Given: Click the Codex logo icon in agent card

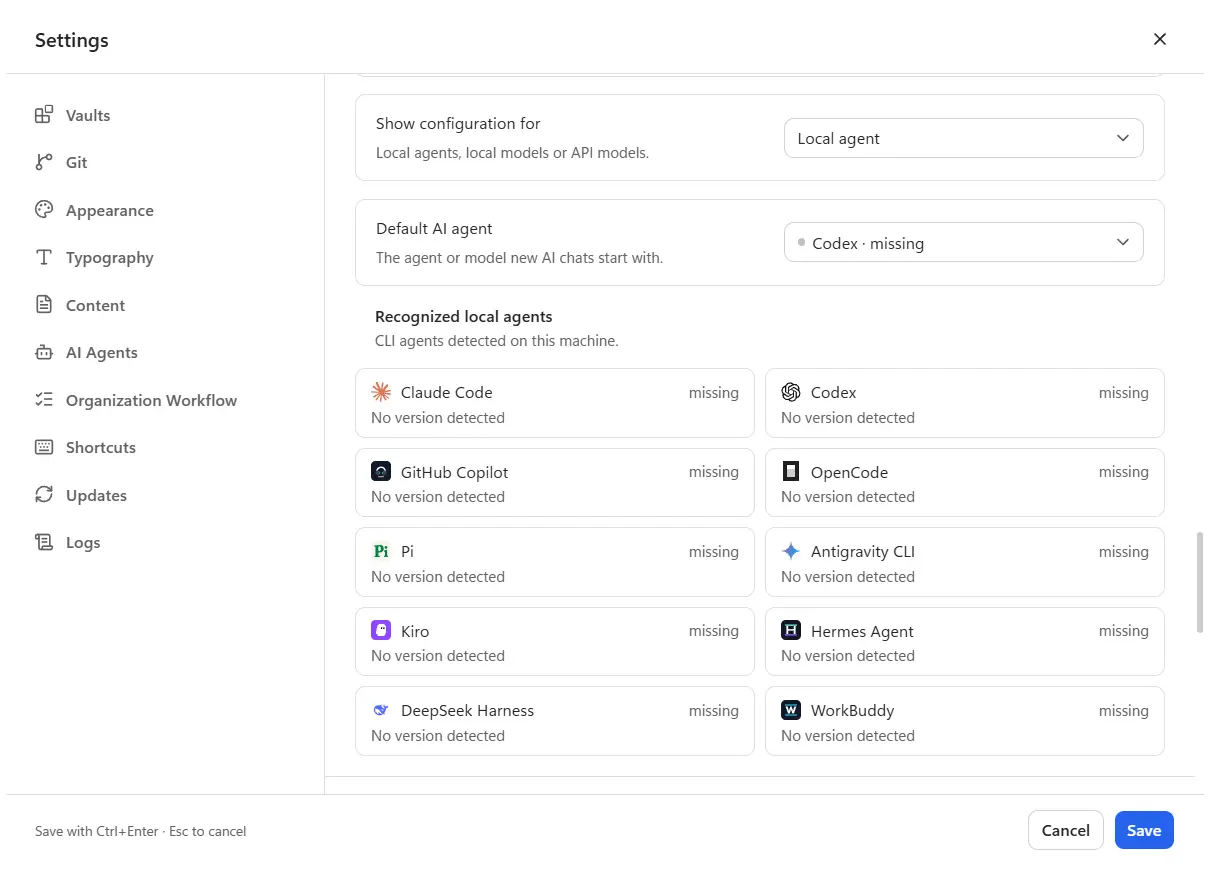Looking at the screenshot, I should tap(791, 392).
